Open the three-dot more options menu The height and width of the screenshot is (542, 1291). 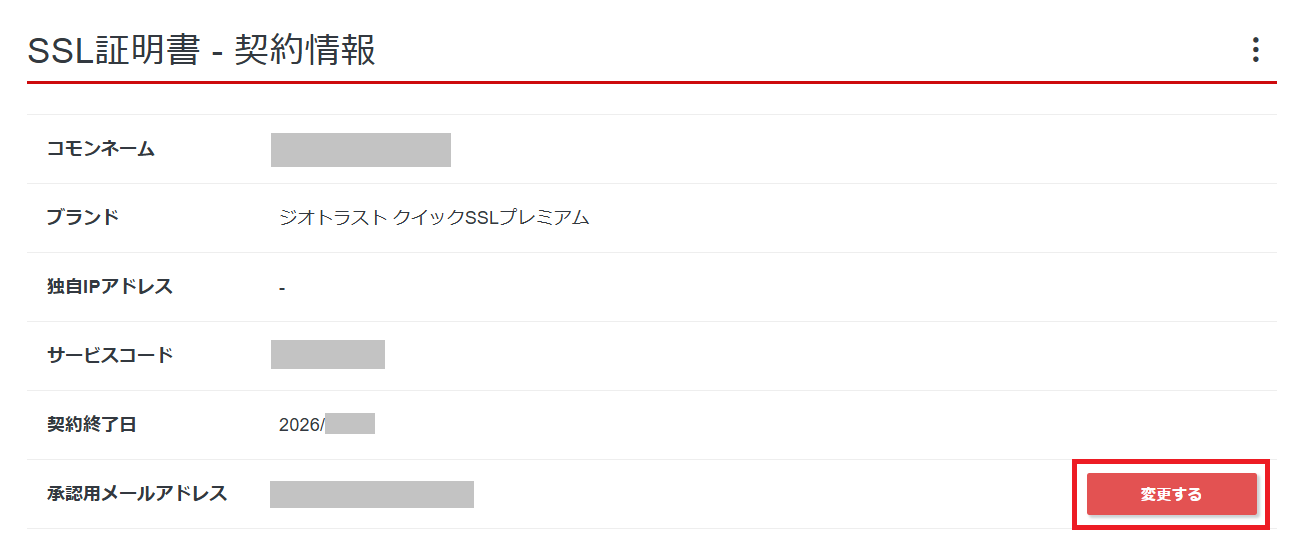click(1255, 50)
